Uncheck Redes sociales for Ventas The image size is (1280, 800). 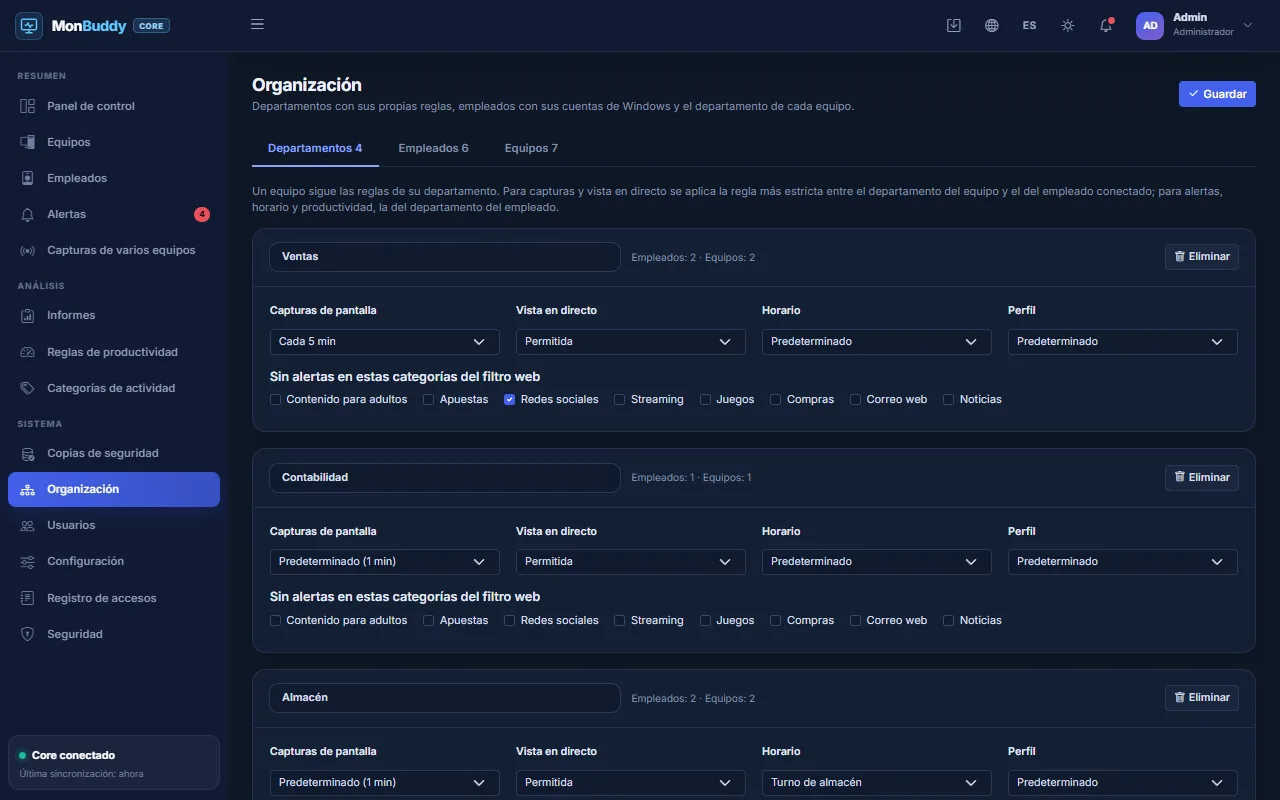(x=510, y=399)
